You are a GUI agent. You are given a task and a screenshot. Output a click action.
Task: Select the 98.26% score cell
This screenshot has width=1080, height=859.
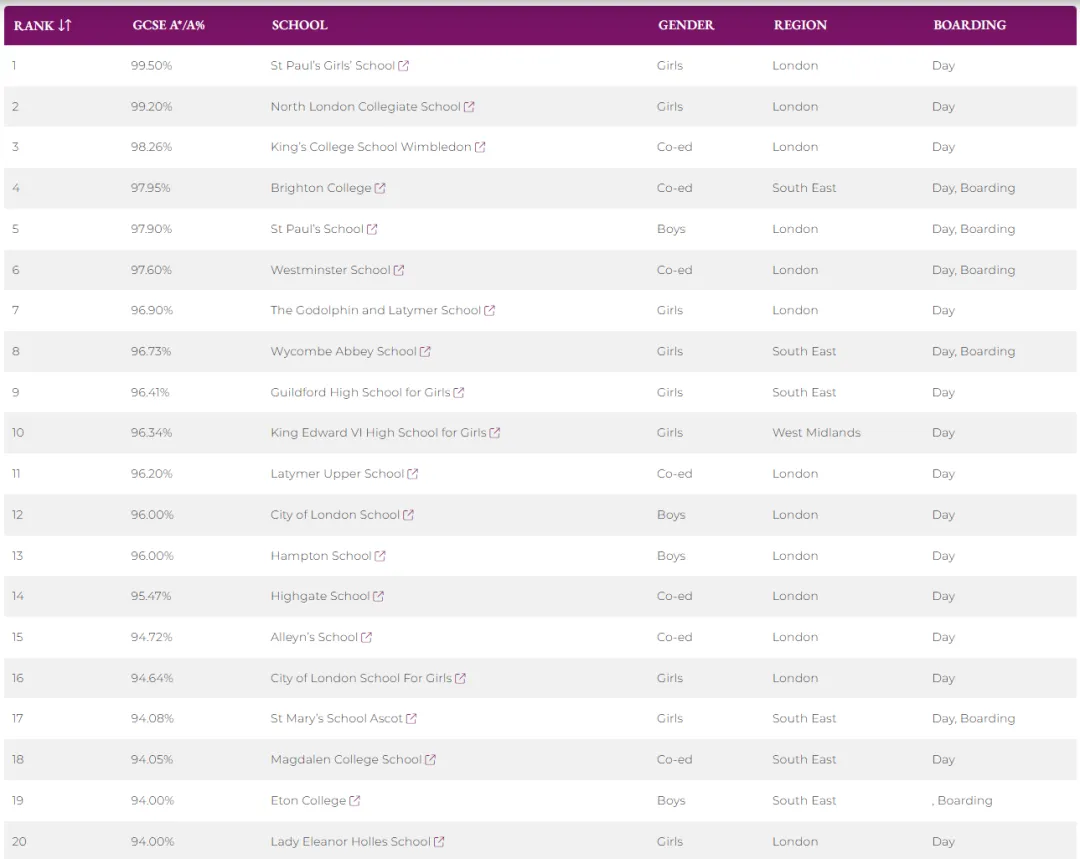tap(152, 147)
